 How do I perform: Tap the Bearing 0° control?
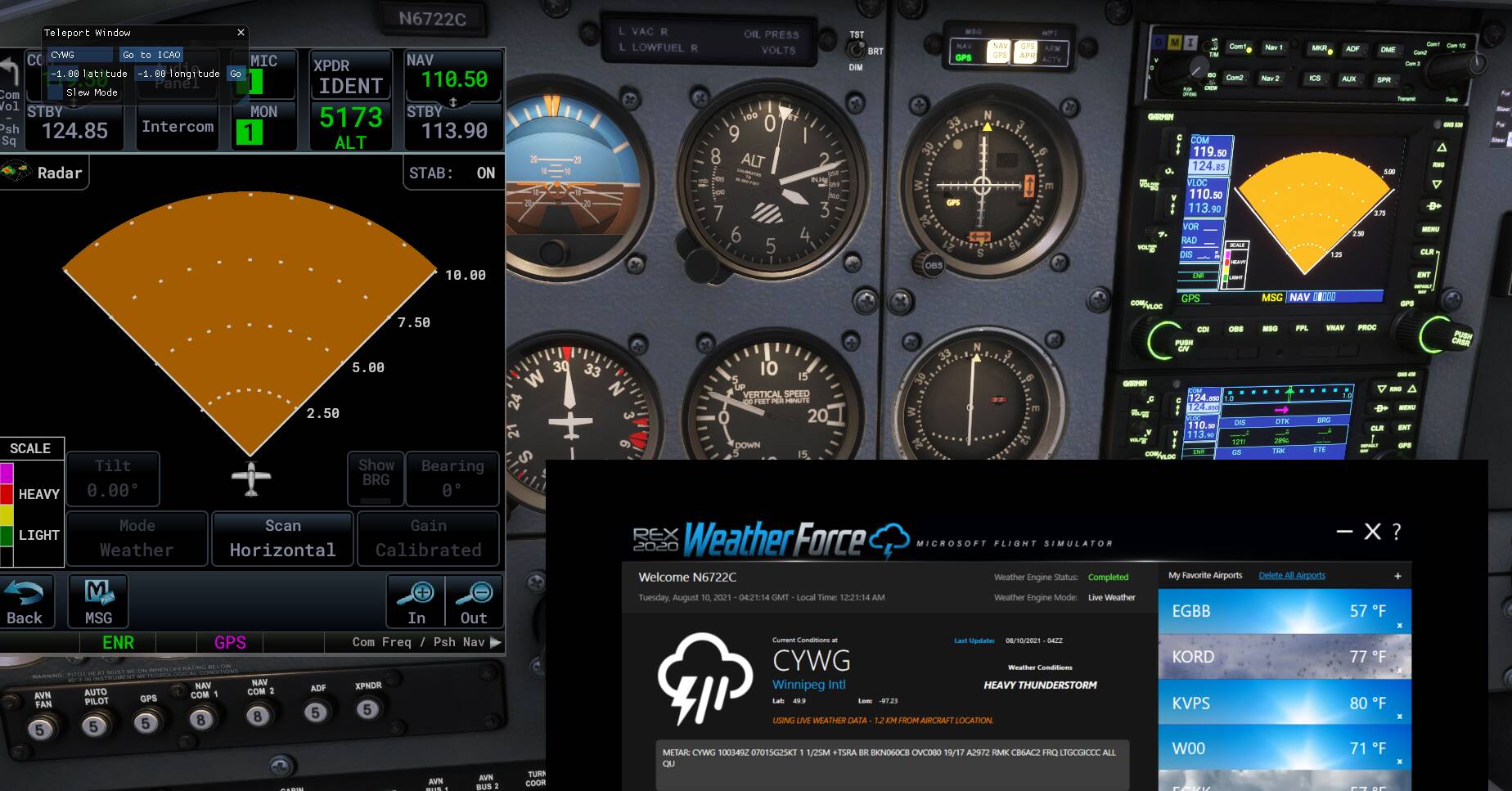[x=452, y=479]
